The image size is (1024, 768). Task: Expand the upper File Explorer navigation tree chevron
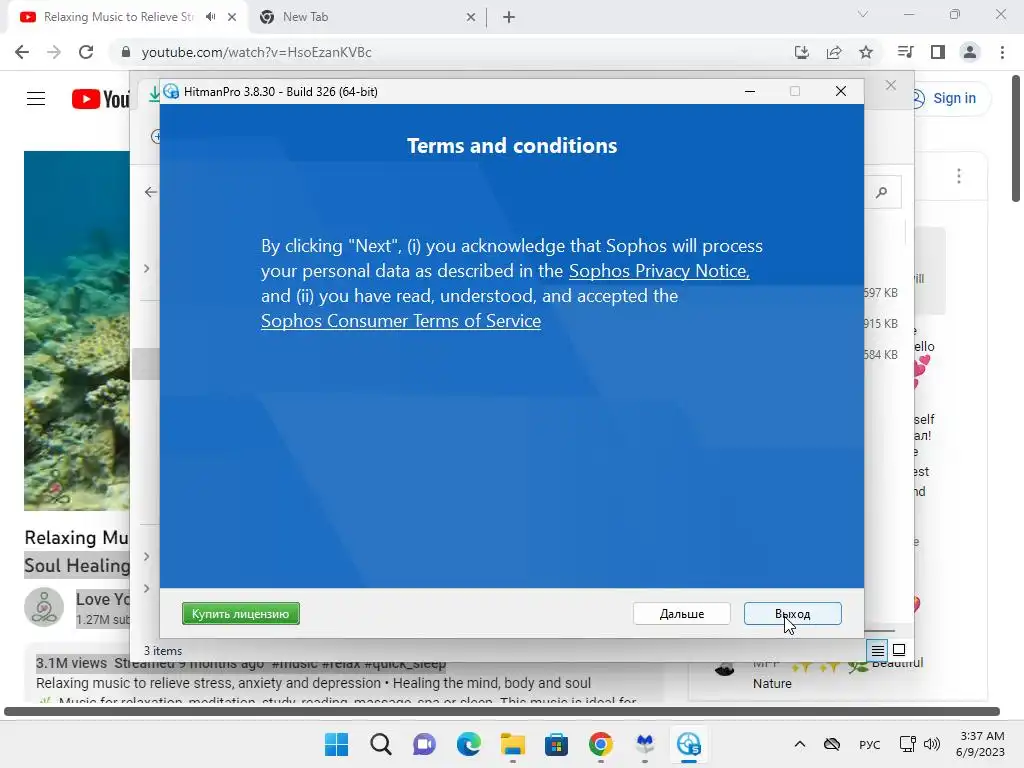[x=147, y=268]
